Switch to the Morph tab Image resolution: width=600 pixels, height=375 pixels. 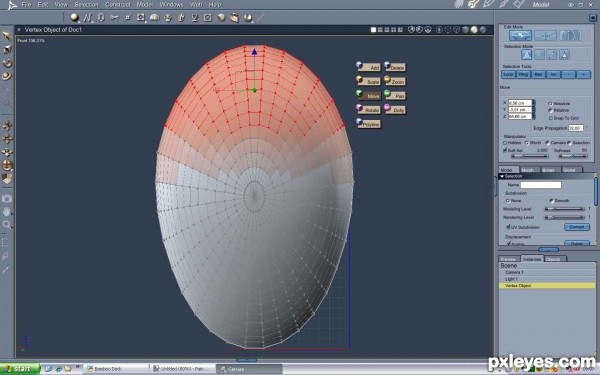point(527,170)
